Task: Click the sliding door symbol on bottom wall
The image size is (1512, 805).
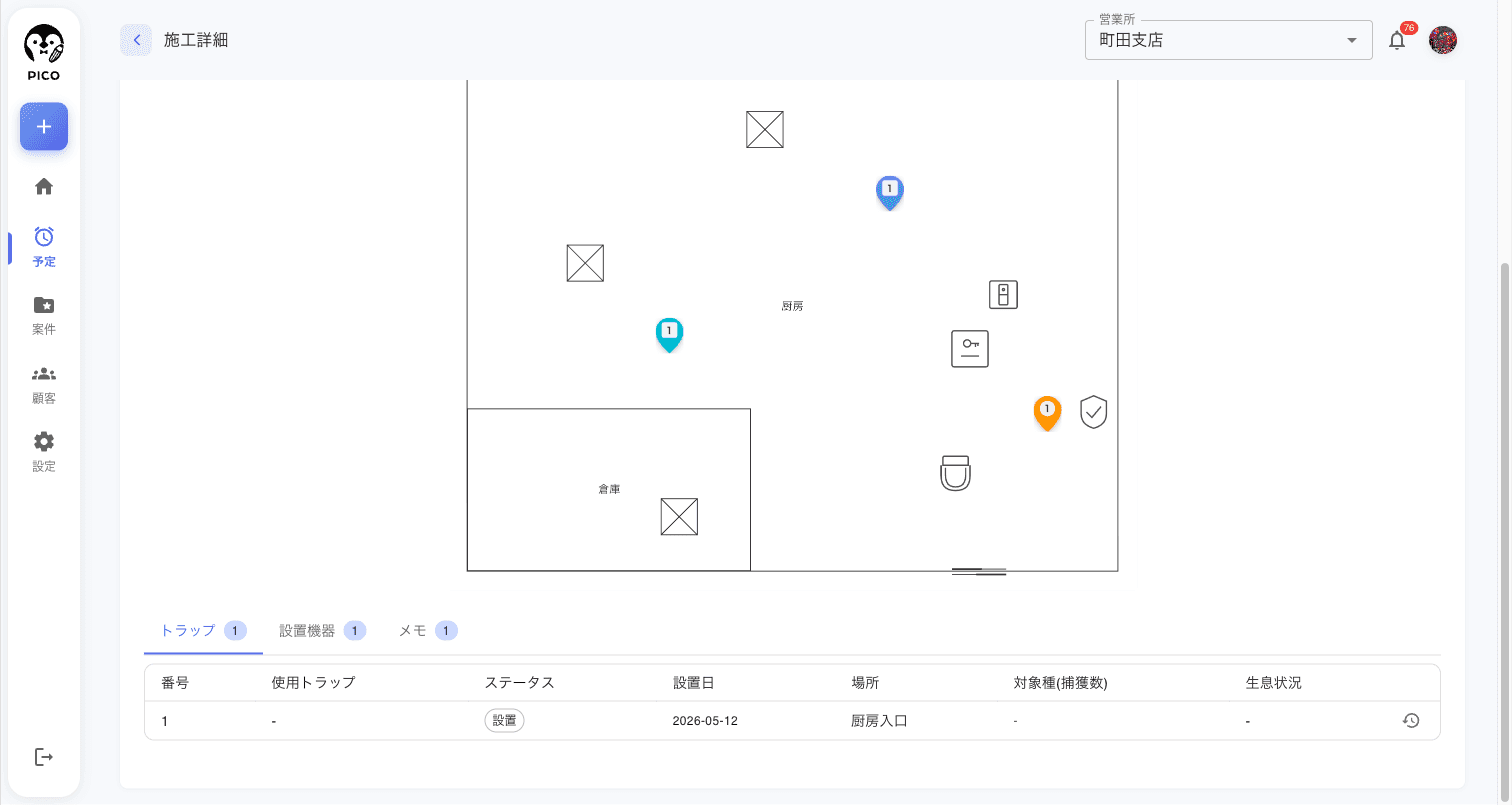Action: coord(979,571)
